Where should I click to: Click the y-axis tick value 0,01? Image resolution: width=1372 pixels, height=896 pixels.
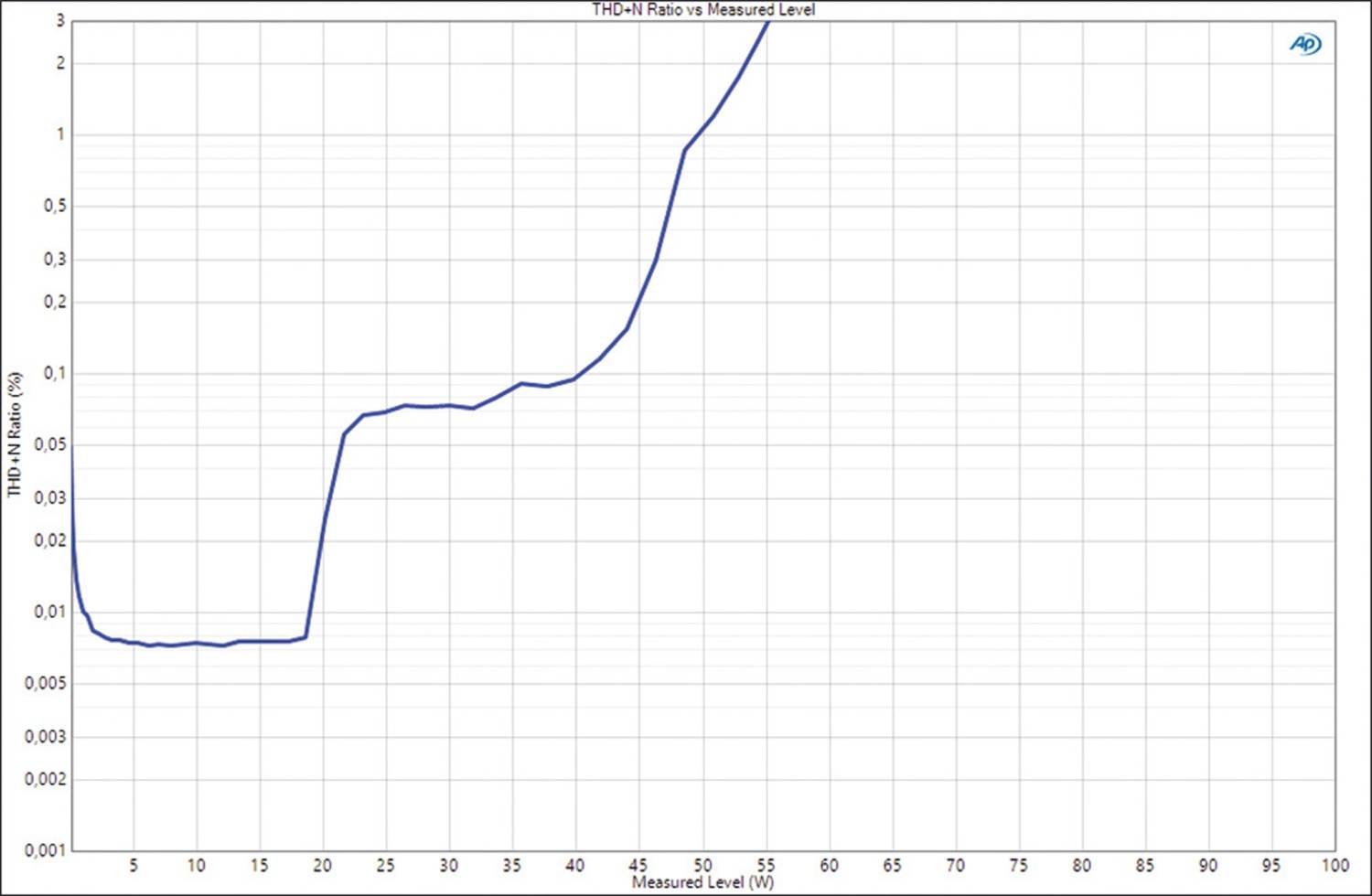pos(50,612)
